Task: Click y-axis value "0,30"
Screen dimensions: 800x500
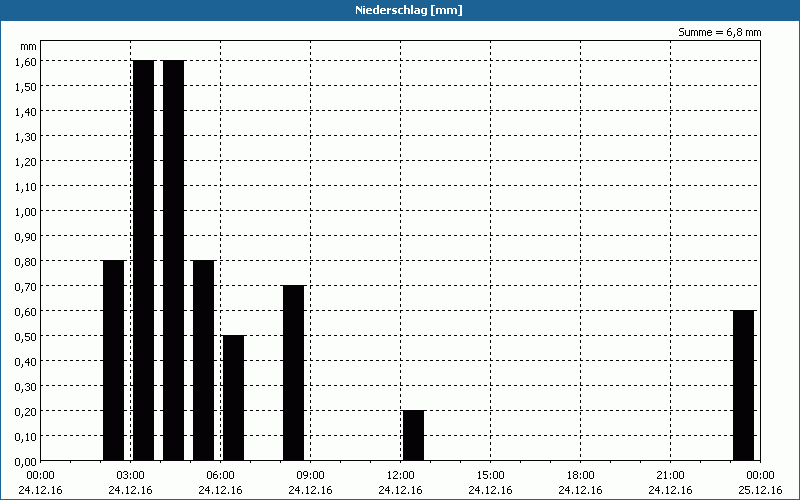Action: [26, 386]
